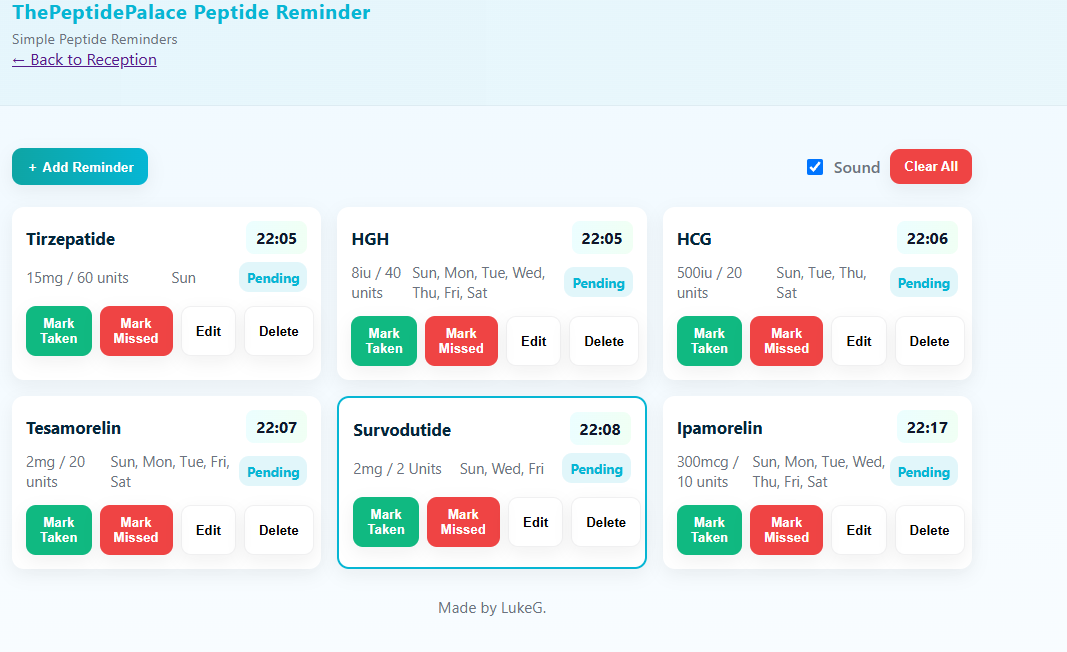Select the Ipamorelin card title
This screenshot has height=652, width=1067.
(720, 428)
